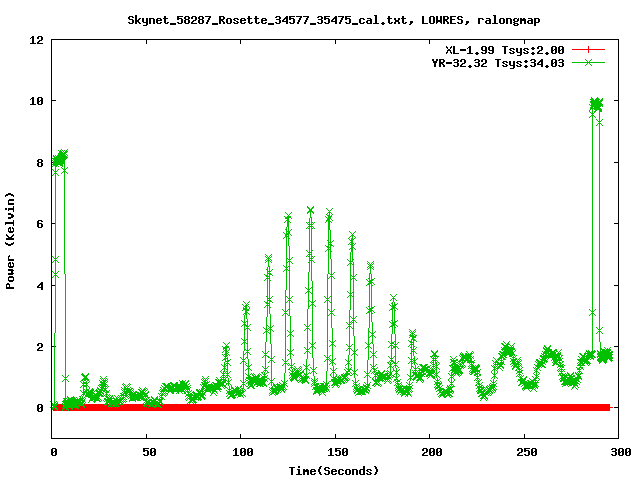Click the tallest green peak near 10 Kelvin
Image resolution: width=640 pixels, height=480 pixels.
click(x=596, y=104)
